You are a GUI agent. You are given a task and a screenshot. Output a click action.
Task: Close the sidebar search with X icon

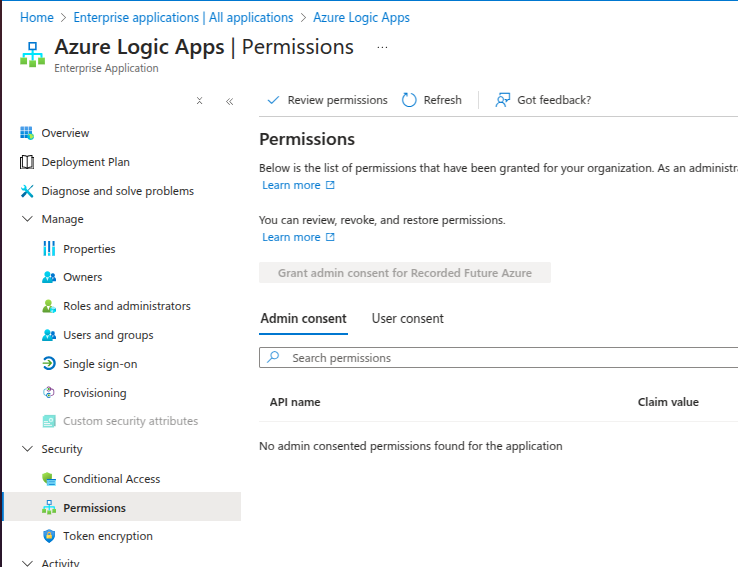(x=200, y=101)
